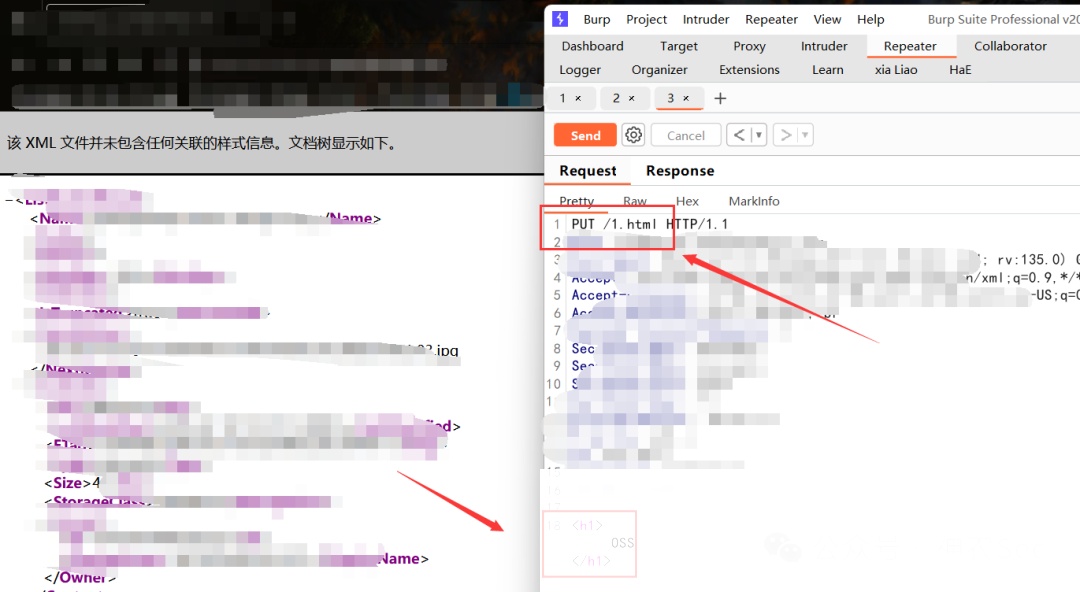
Task: Open the Logger tab
Action: point(580,70)
